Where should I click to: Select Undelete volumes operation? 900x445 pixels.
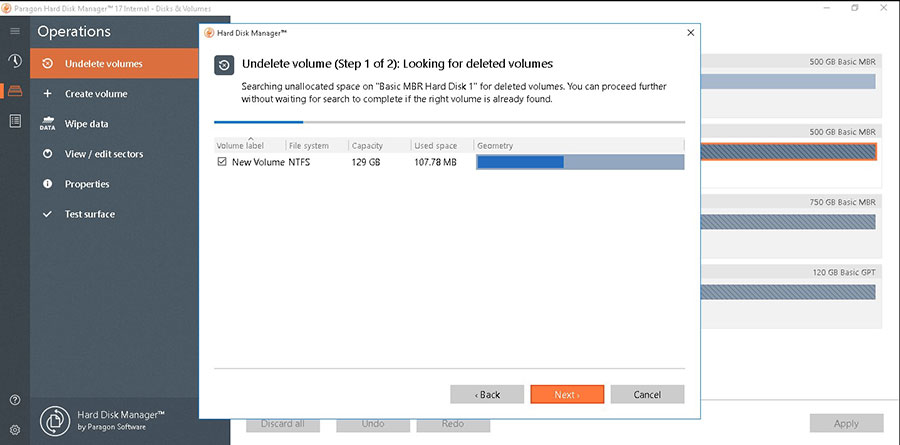pos(114,64)
